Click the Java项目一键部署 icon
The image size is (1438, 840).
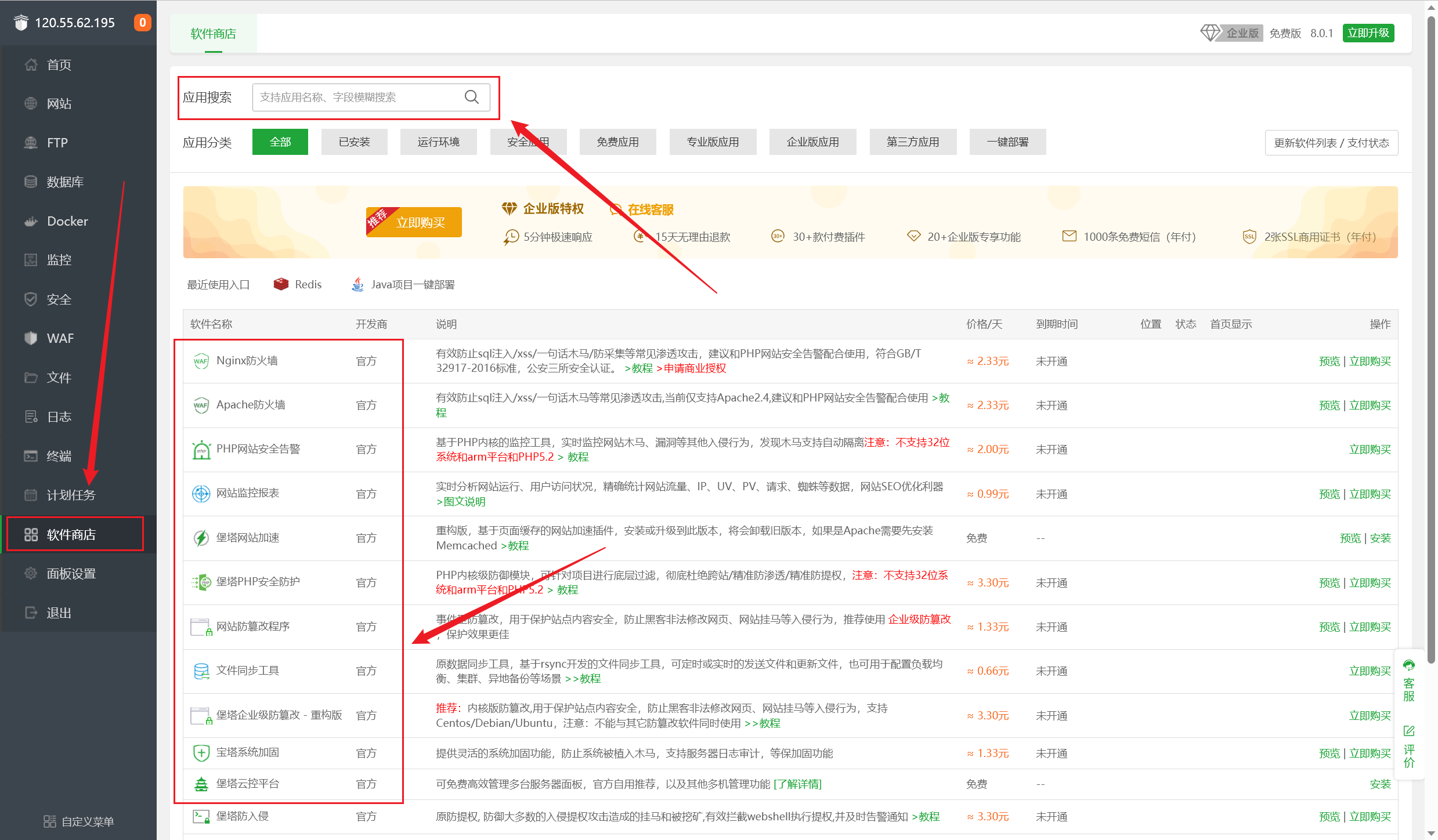click(x=358, y=284)
